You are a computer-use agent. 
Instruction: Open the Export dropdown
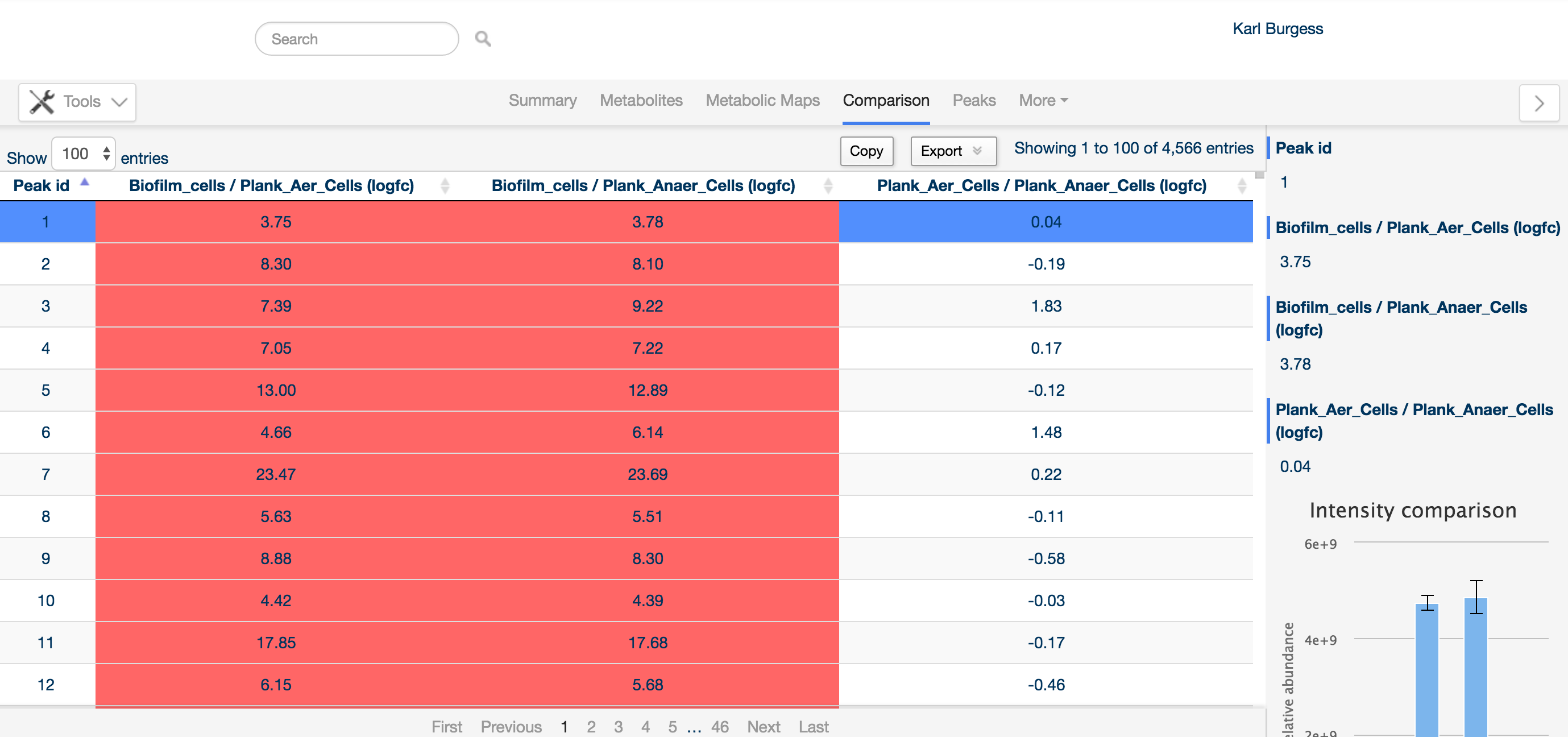click(x=953, y=151)
